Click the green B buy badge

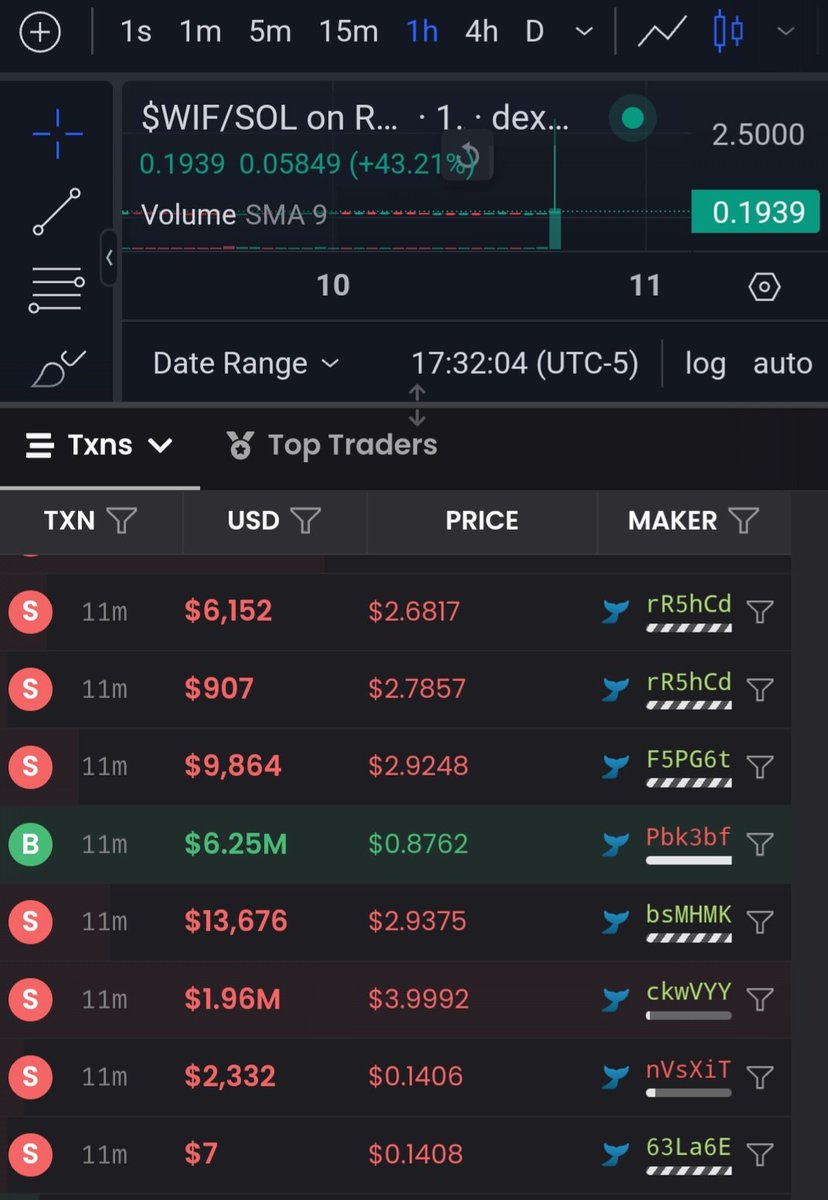point(30,844)
